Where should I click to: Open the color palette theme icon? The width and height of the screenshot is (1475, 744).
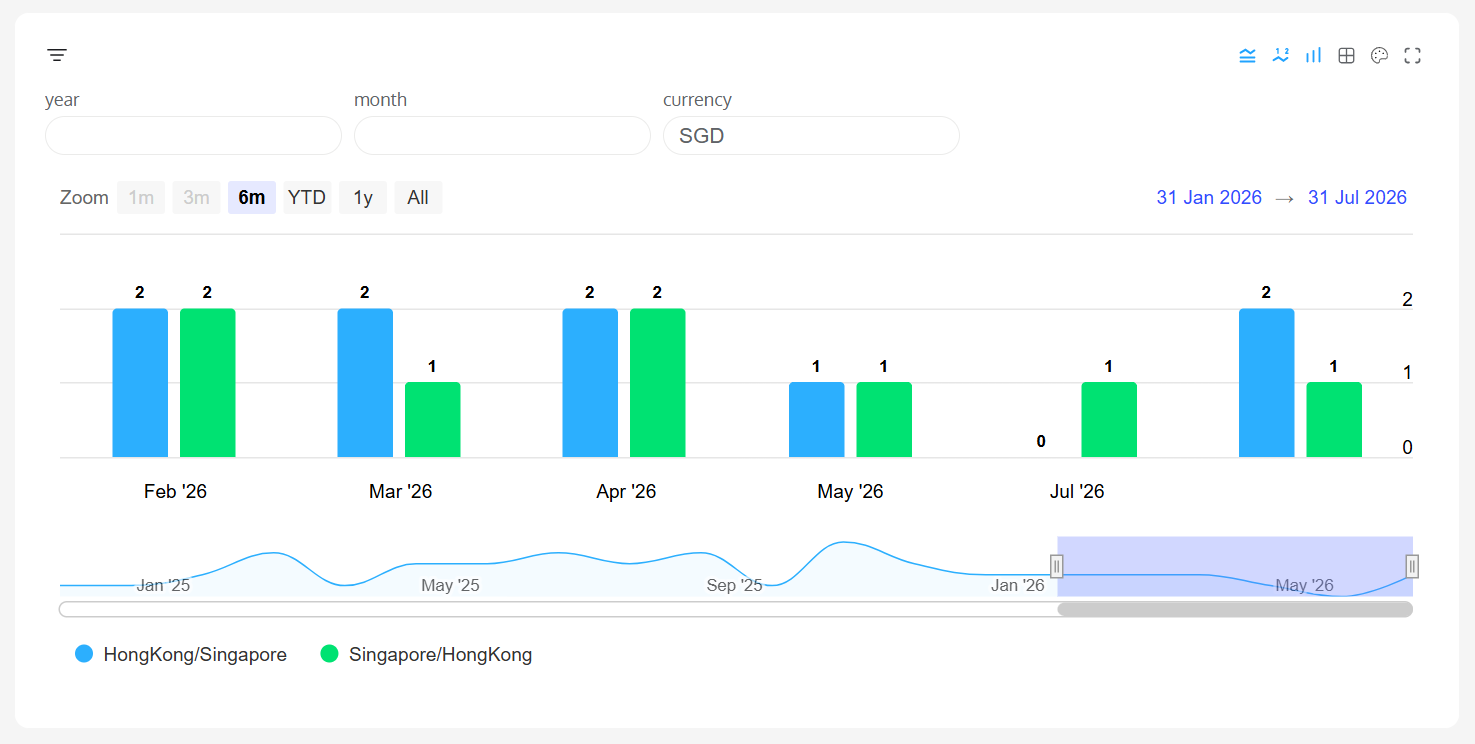click(1379, 56)
